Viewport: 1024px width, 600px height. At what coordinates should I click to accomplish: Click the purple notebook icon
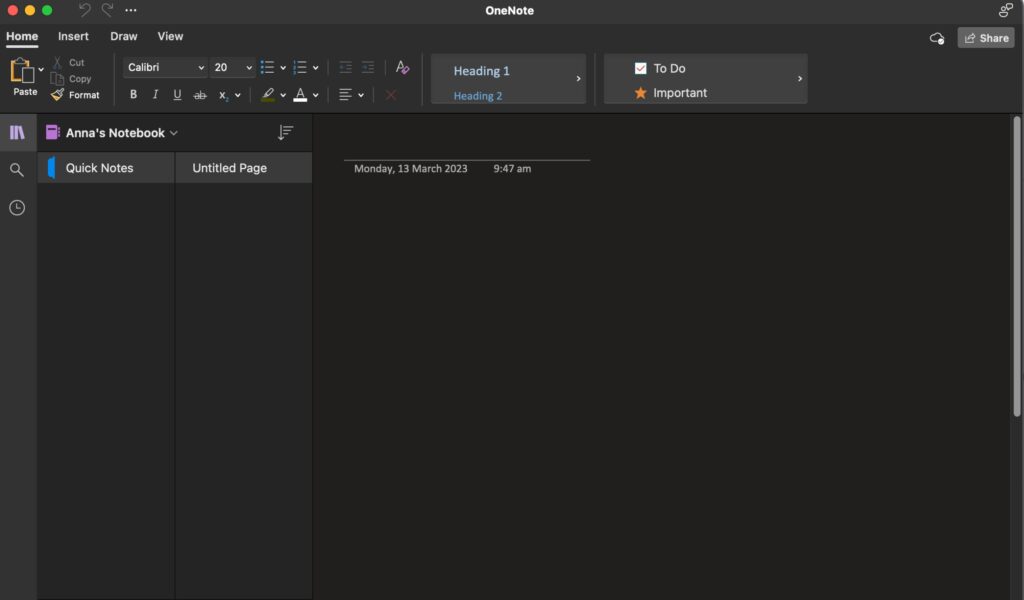pyautogui.click(x=52, y=133)
